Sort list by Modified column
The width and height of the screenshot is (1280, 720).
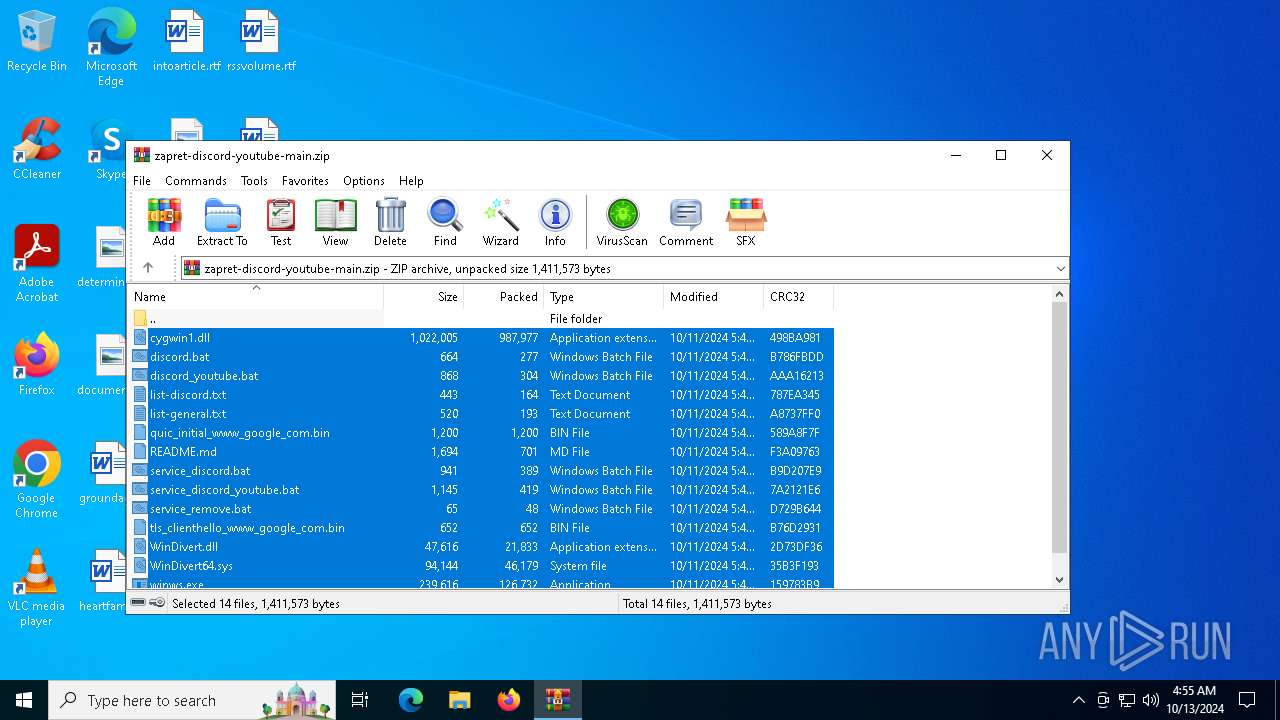point(714,297)
